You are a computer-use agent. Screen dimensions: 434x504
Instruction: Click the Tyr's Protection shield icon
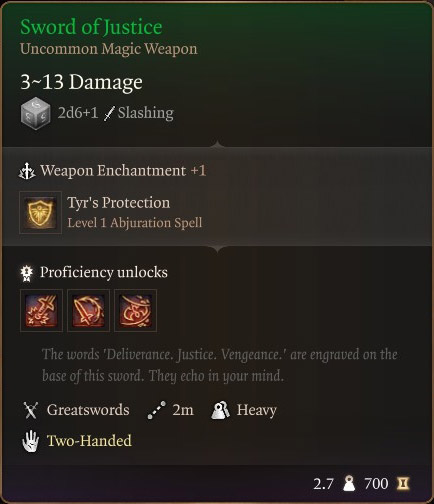point(40,212)
